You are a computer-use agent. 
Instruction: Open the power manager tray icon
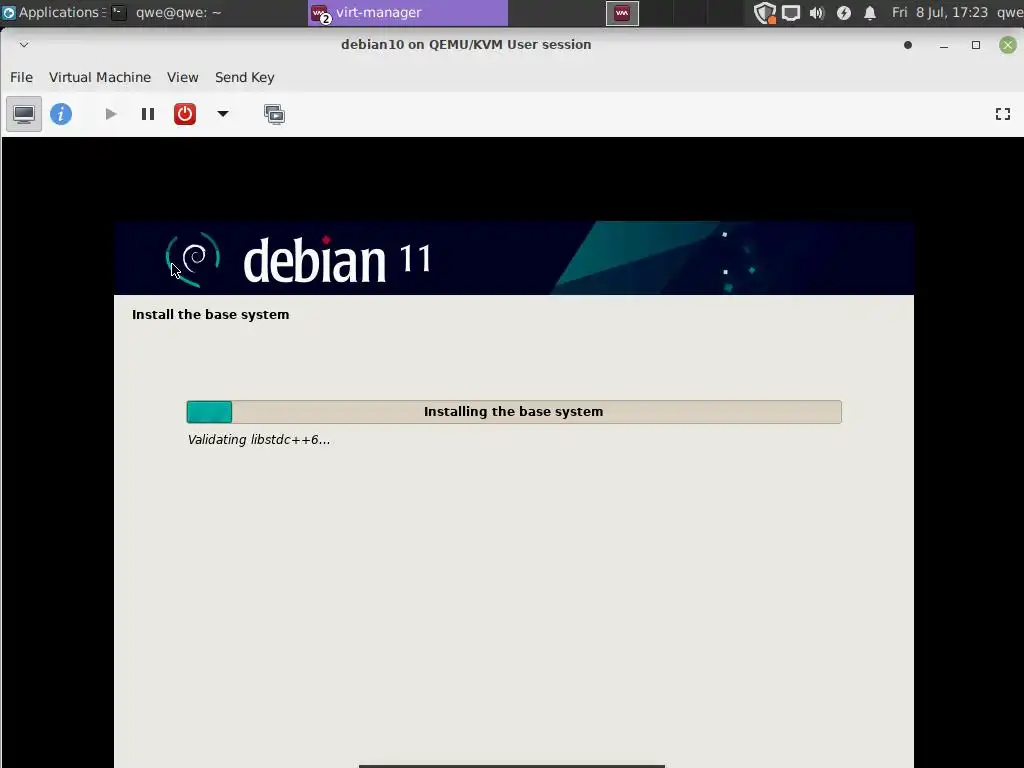pos(844,12)
